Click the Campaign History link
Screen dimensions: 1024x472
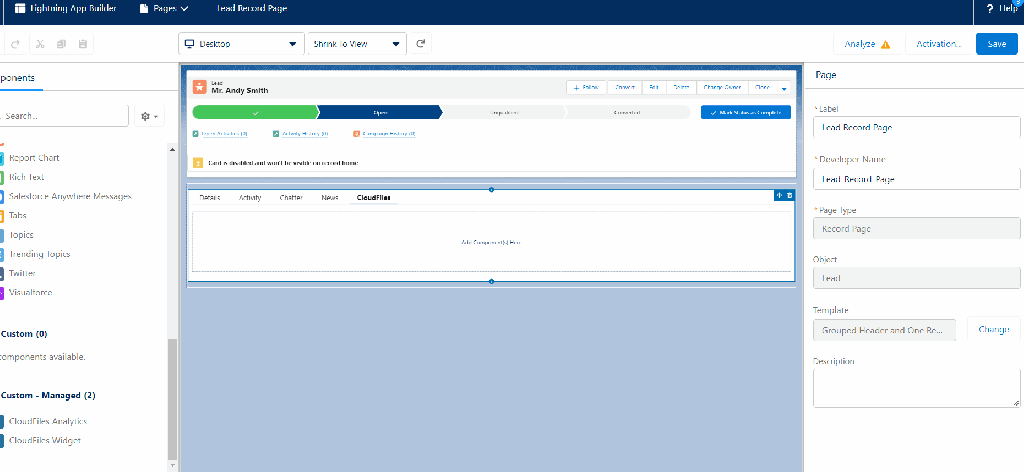[x=389, y=133]
